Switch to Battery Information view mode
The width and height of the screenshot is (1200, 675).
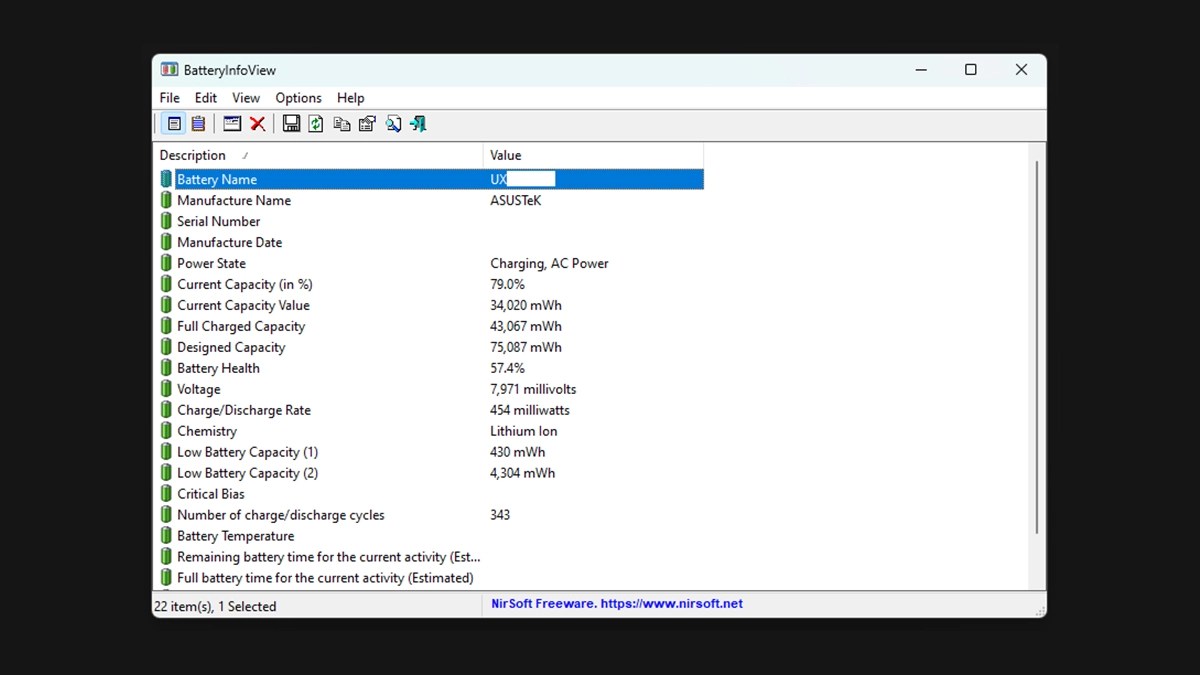(x=174, y=123)
